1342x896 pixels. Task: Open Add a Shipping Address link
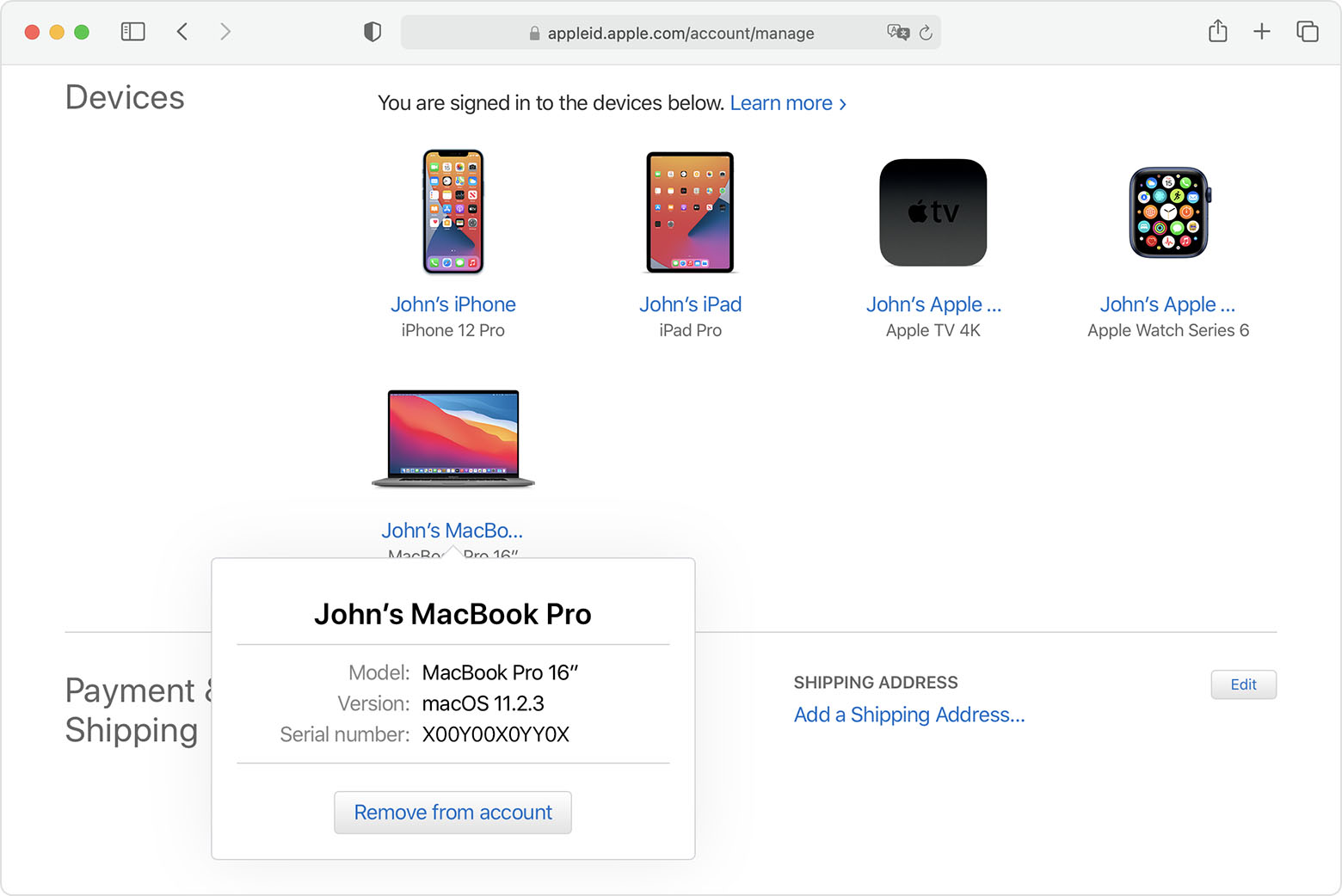coord(909,715)
